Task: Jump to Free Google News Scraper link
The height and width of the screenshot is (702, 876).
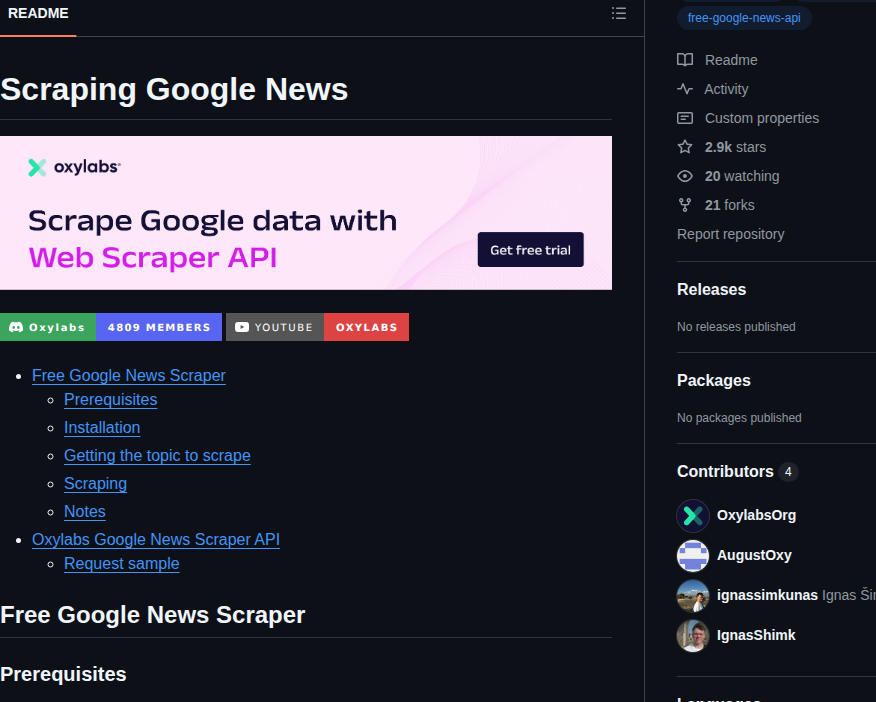Action: (128, 375)
